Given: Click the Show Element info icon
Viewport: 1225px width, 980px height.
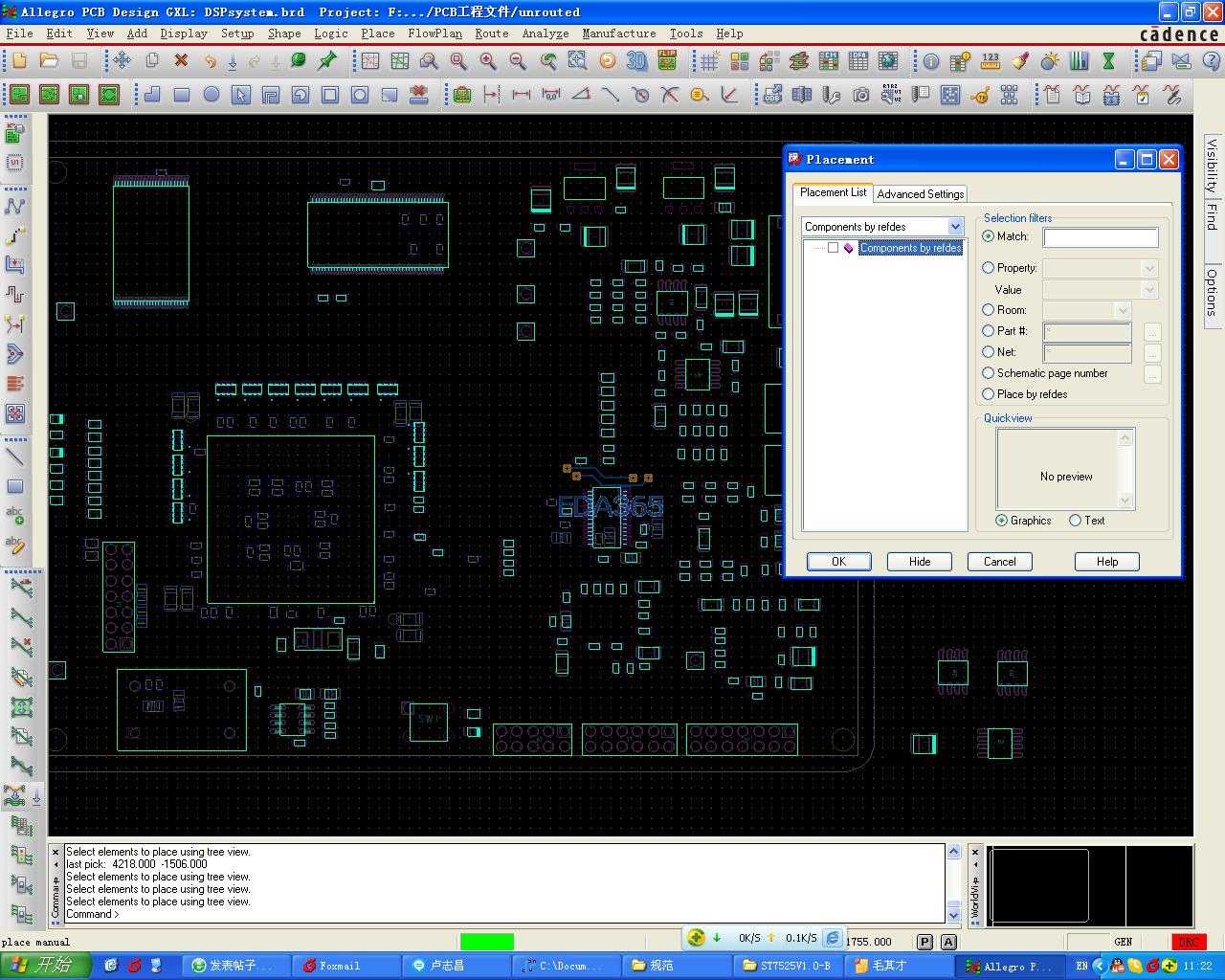Looking at the screenshot, I should pos(930,61).
